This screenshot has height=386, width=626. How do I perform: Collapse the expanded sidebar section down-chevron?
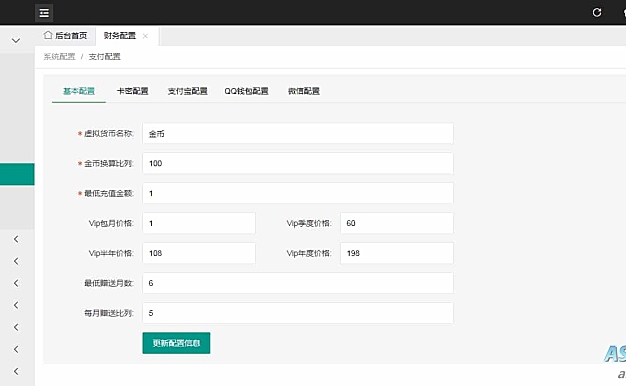pos(16,40)
